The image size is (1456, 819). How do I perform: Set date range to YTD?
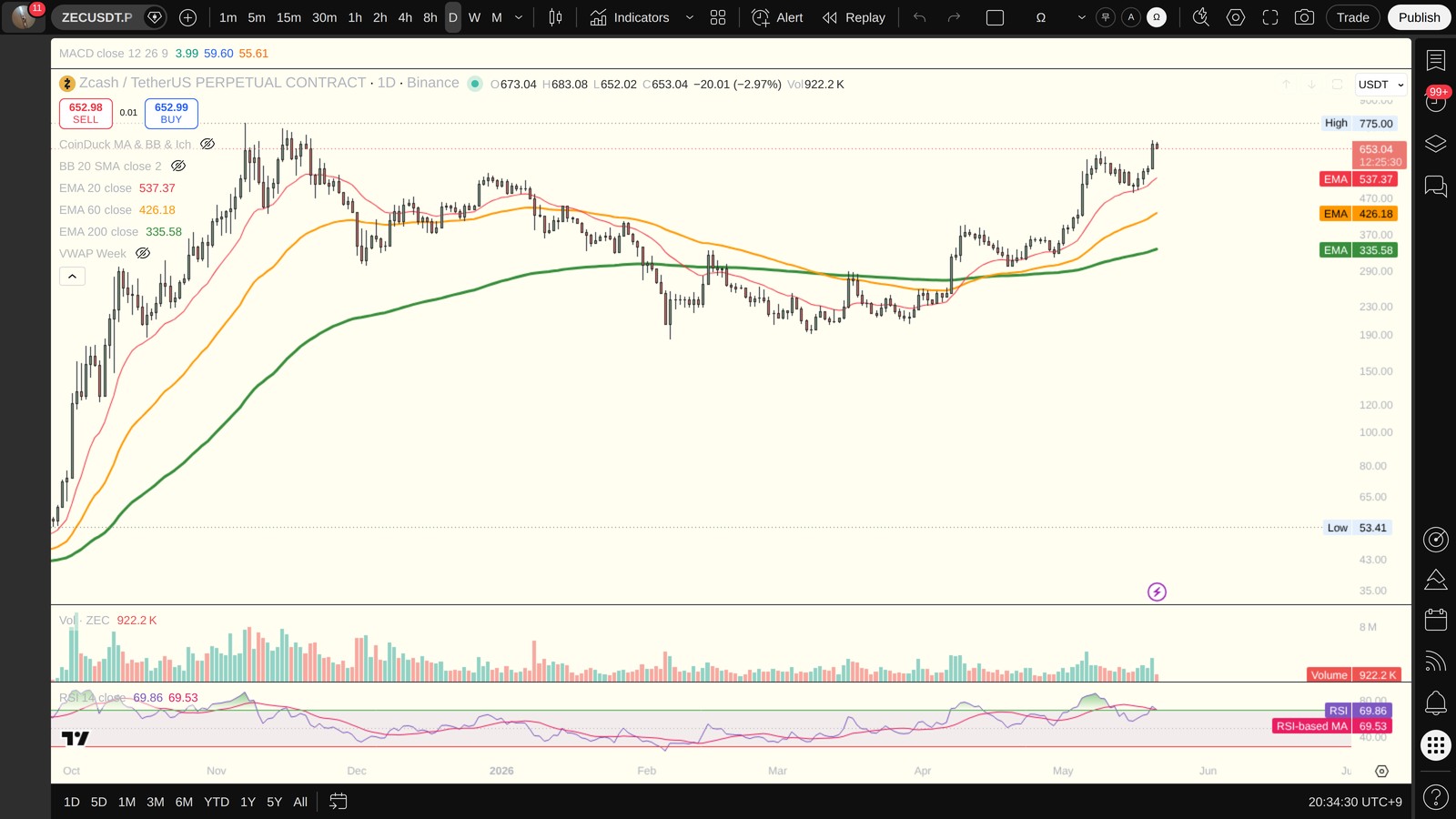click(217, 802)
